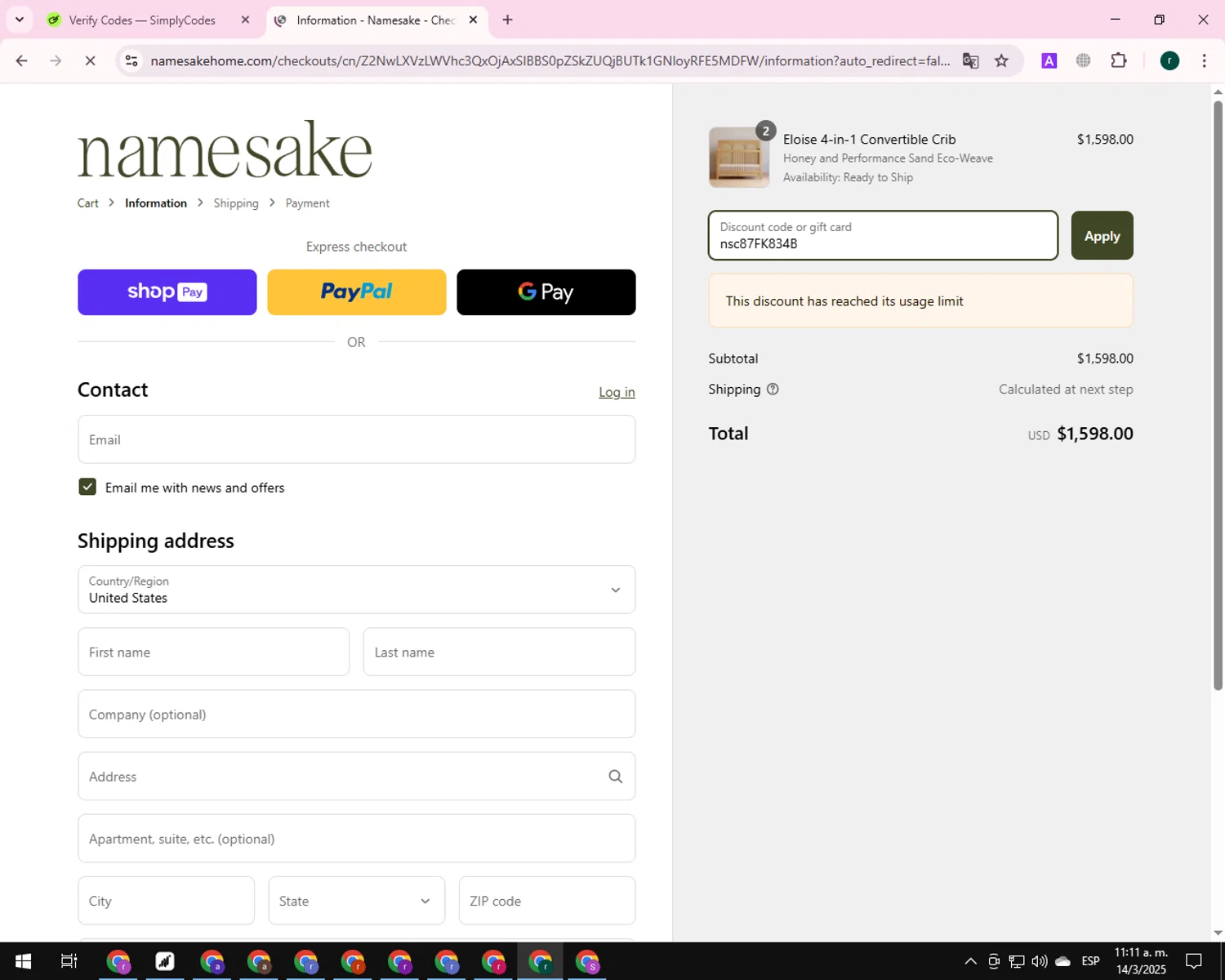
Task: Click the ESP language indicator
Action: (x=1090, y=961)
